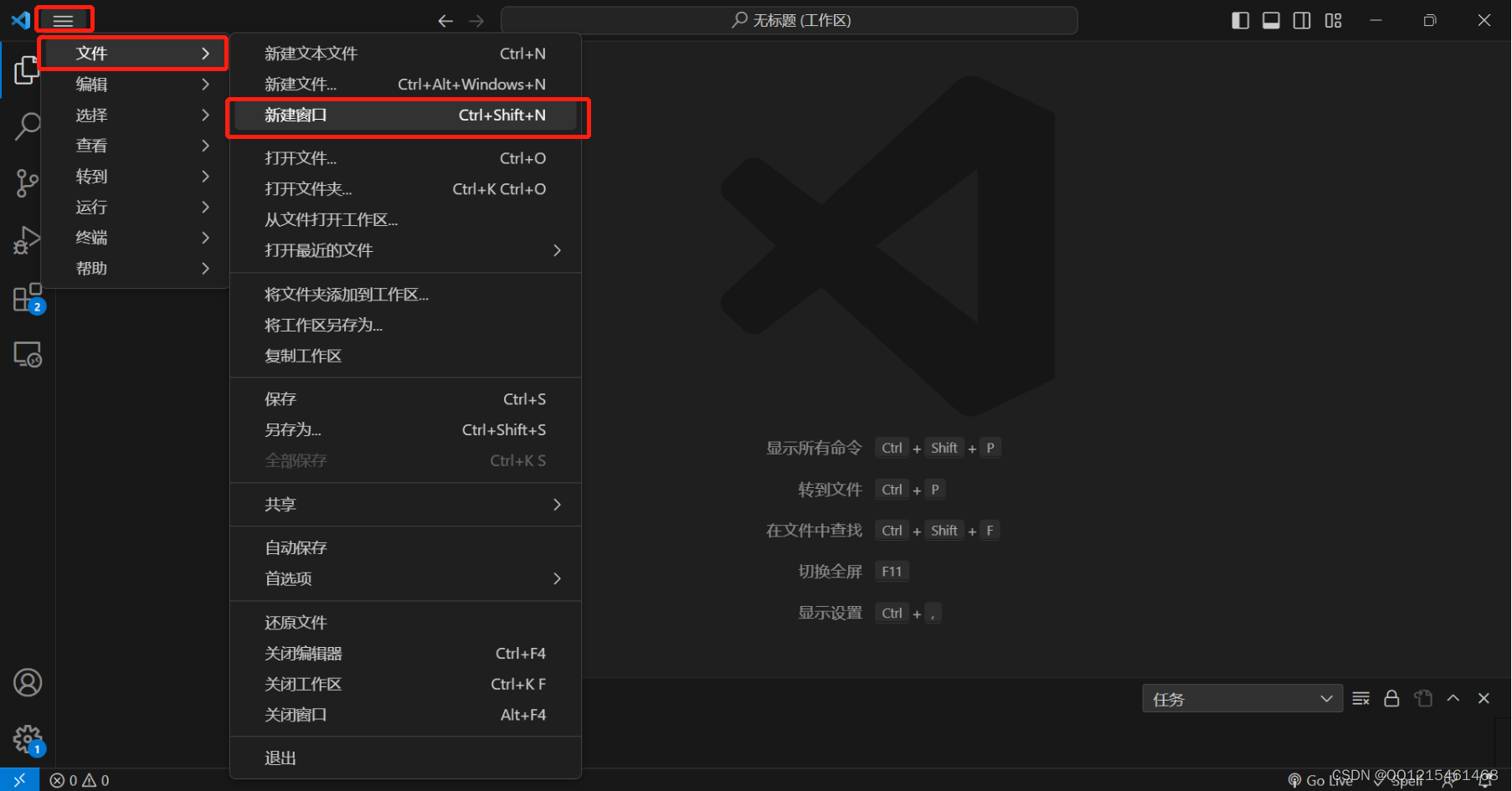Image resolution: width=1512 pixels, height=791 pixels.
Task: Open the Manage gear icon
Action: (28, 739)
